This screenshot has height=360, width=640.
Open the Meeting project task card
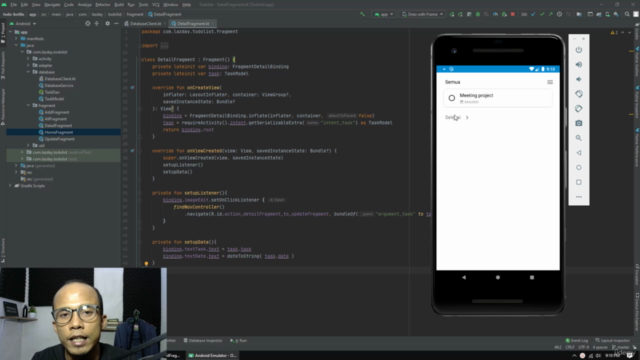click(x=498, y=98)
